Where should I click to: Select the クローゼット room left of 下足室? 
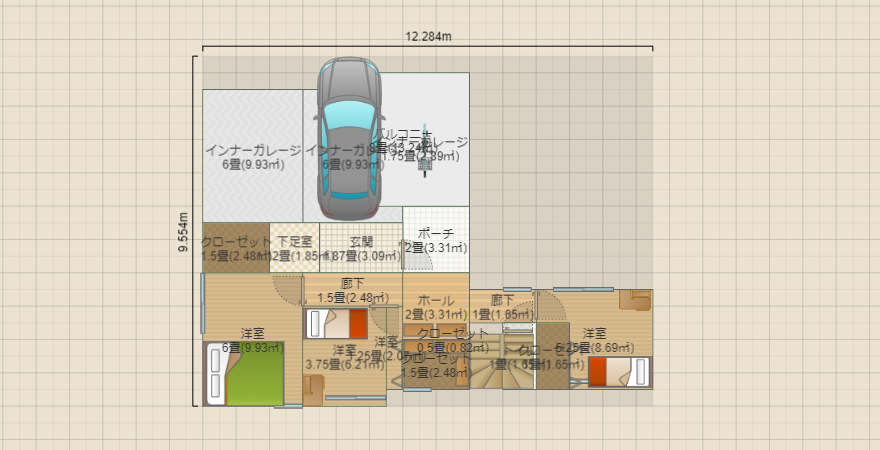pos(236,248)
